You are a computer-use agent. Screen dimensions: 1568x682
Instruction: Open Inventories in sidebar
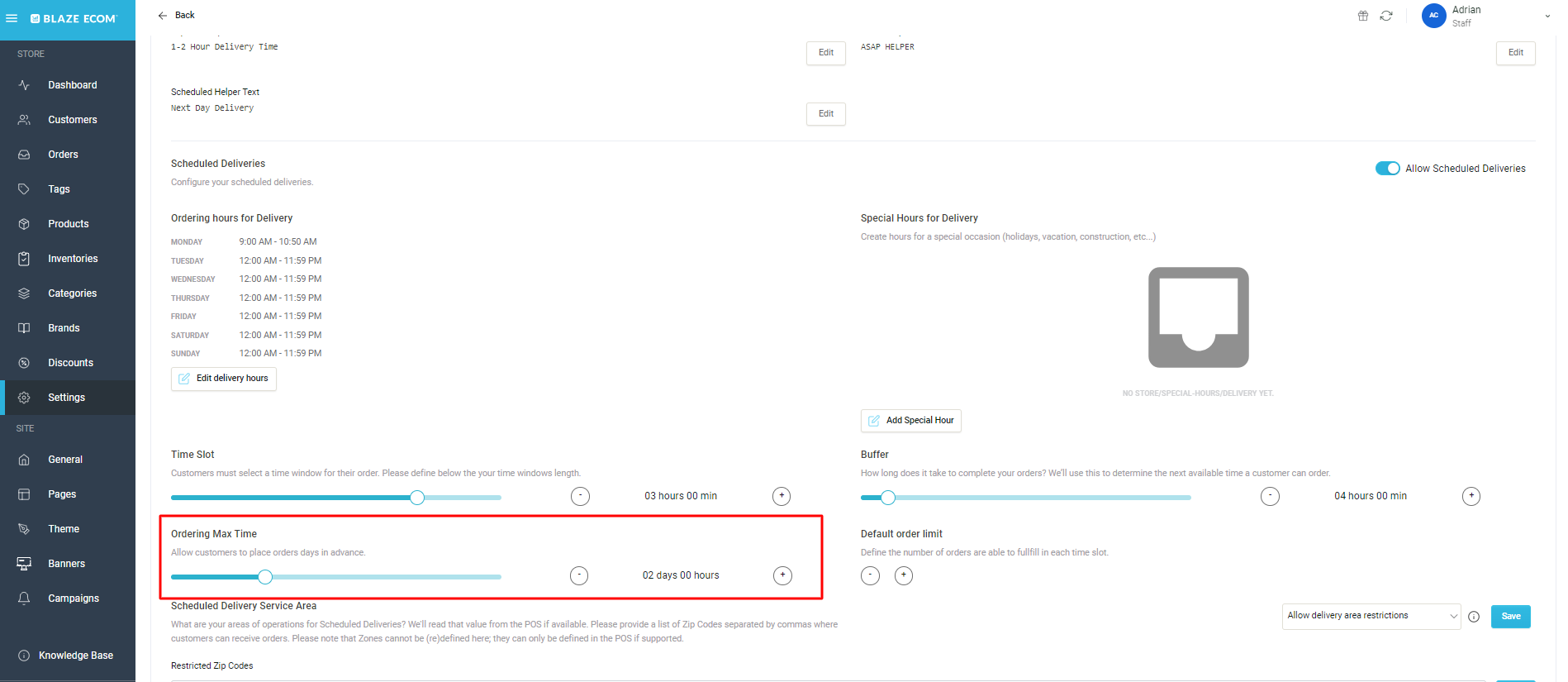pyautogui.click(x=68, y=259)
